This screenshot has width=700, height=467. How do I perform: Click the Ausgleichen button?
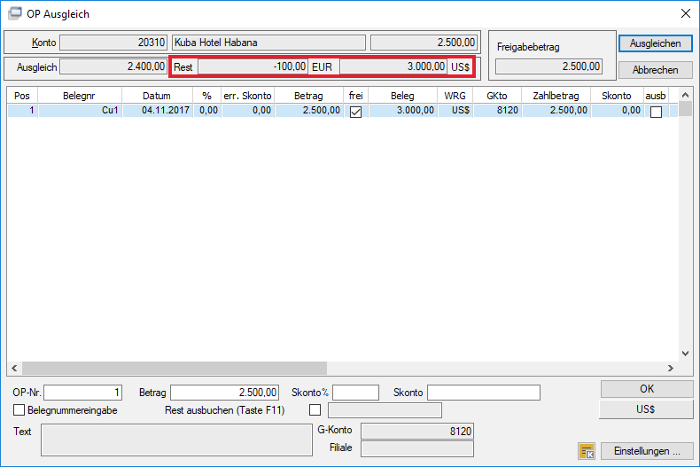[x=655, y=43]
